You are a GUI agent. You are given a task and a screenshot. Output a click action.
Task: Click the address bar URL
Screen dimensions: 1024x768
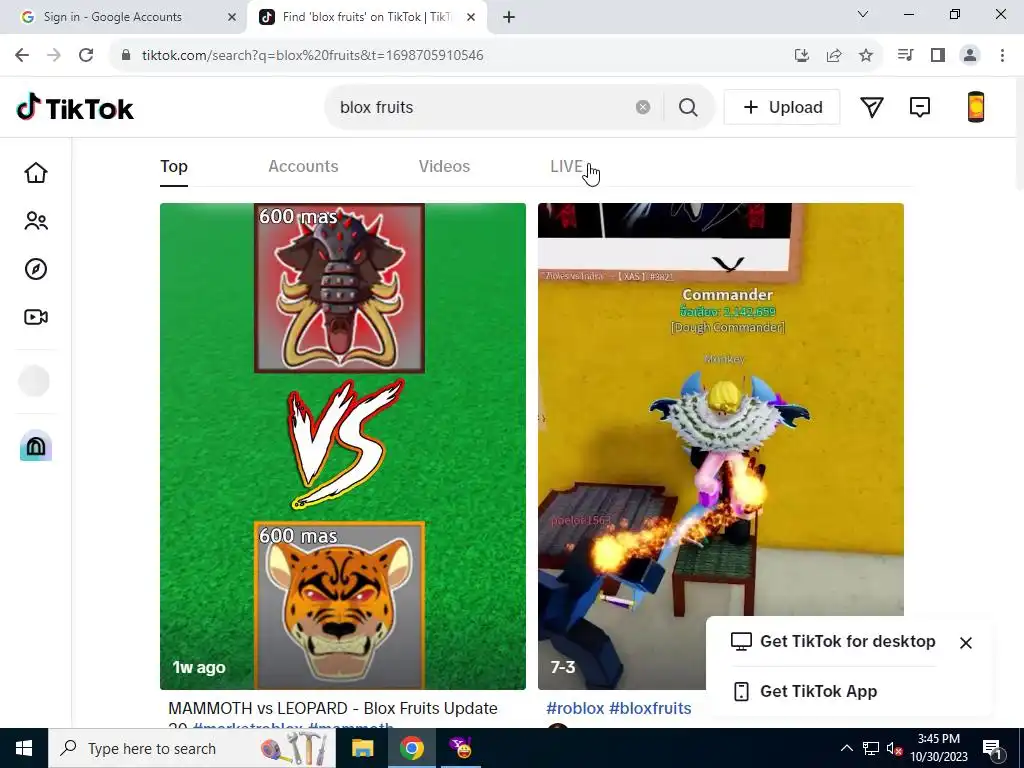(312, 55)
